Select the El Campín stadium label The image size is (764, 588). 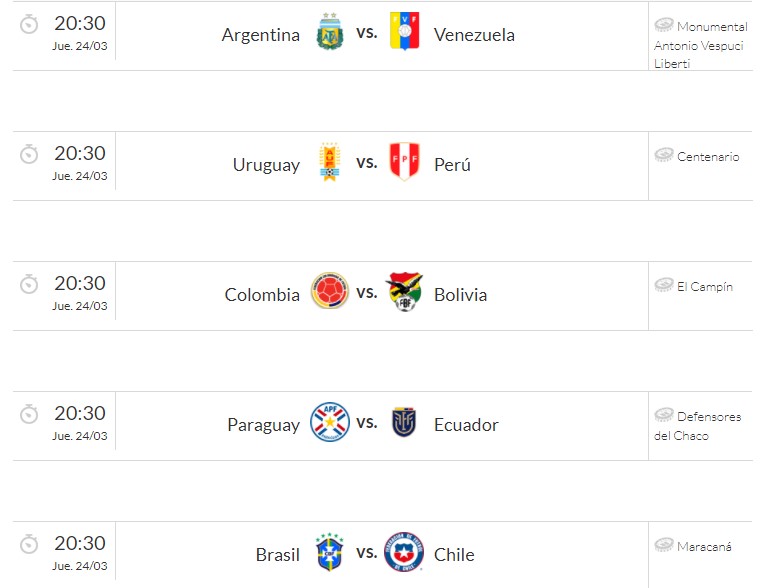point(704,287)
